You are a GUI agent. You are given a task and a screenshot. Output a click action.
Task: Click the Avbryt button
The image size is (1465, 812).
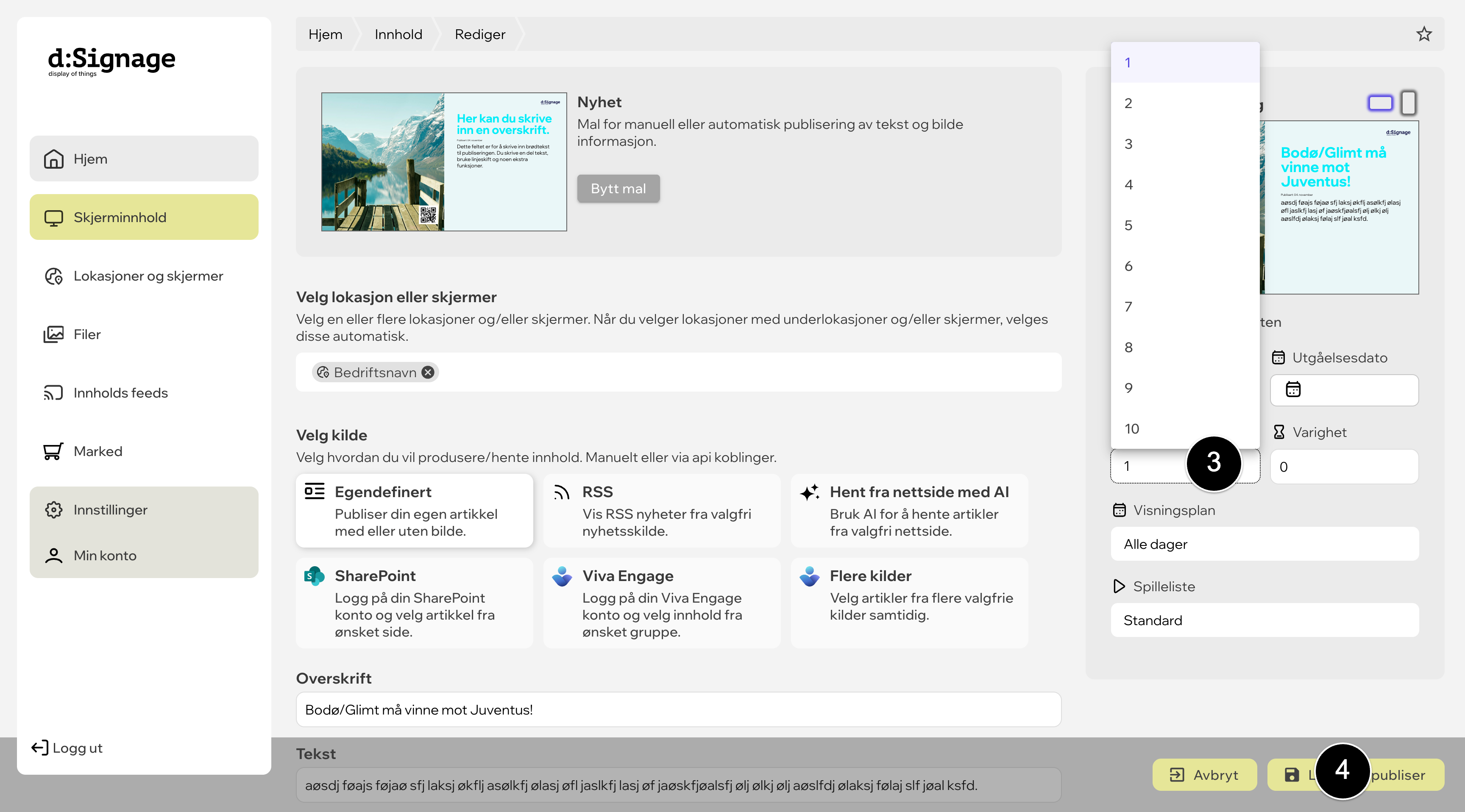[1205, 775]
